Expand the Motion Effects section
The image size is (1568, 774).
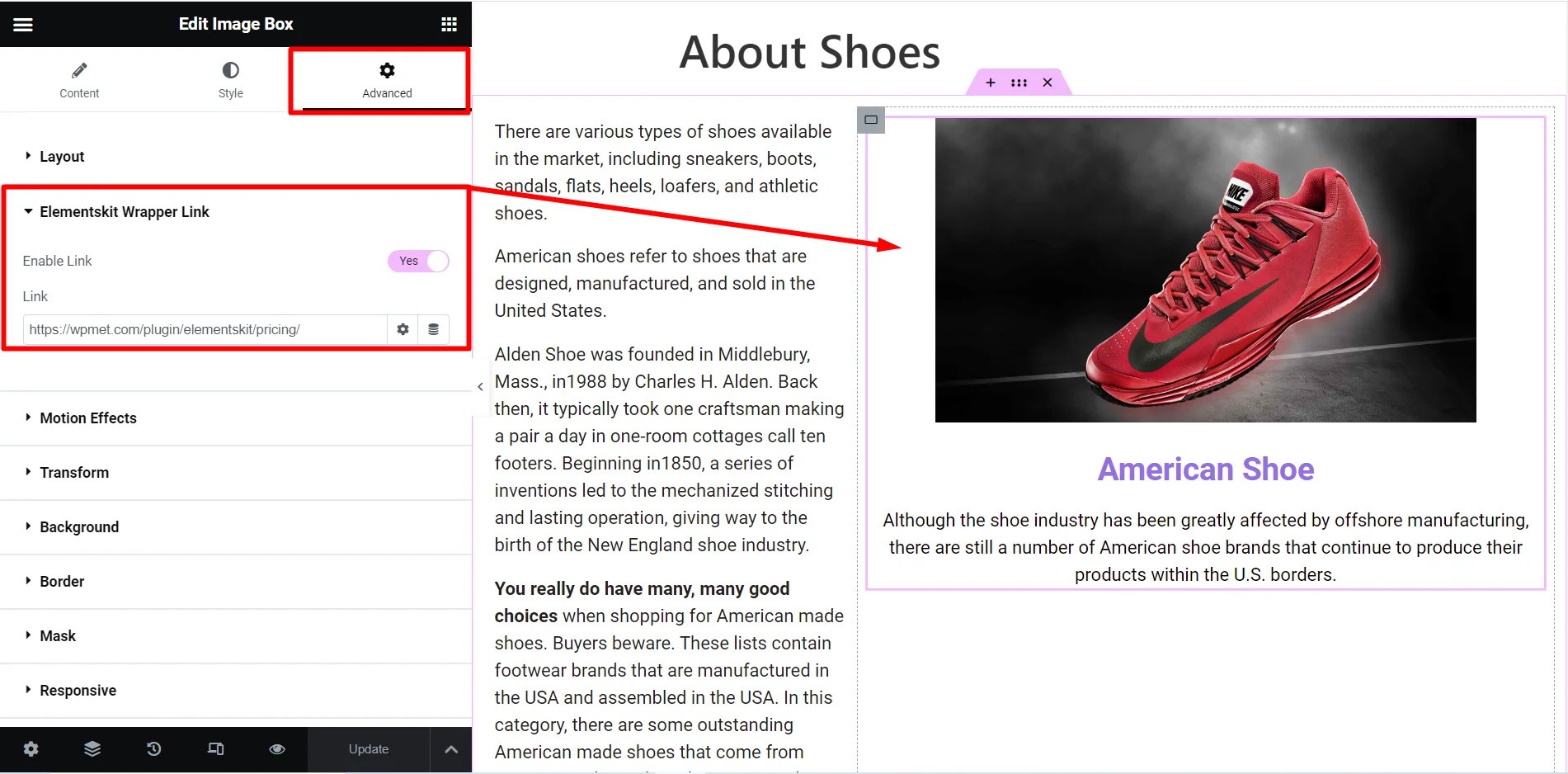click(87, 418)
